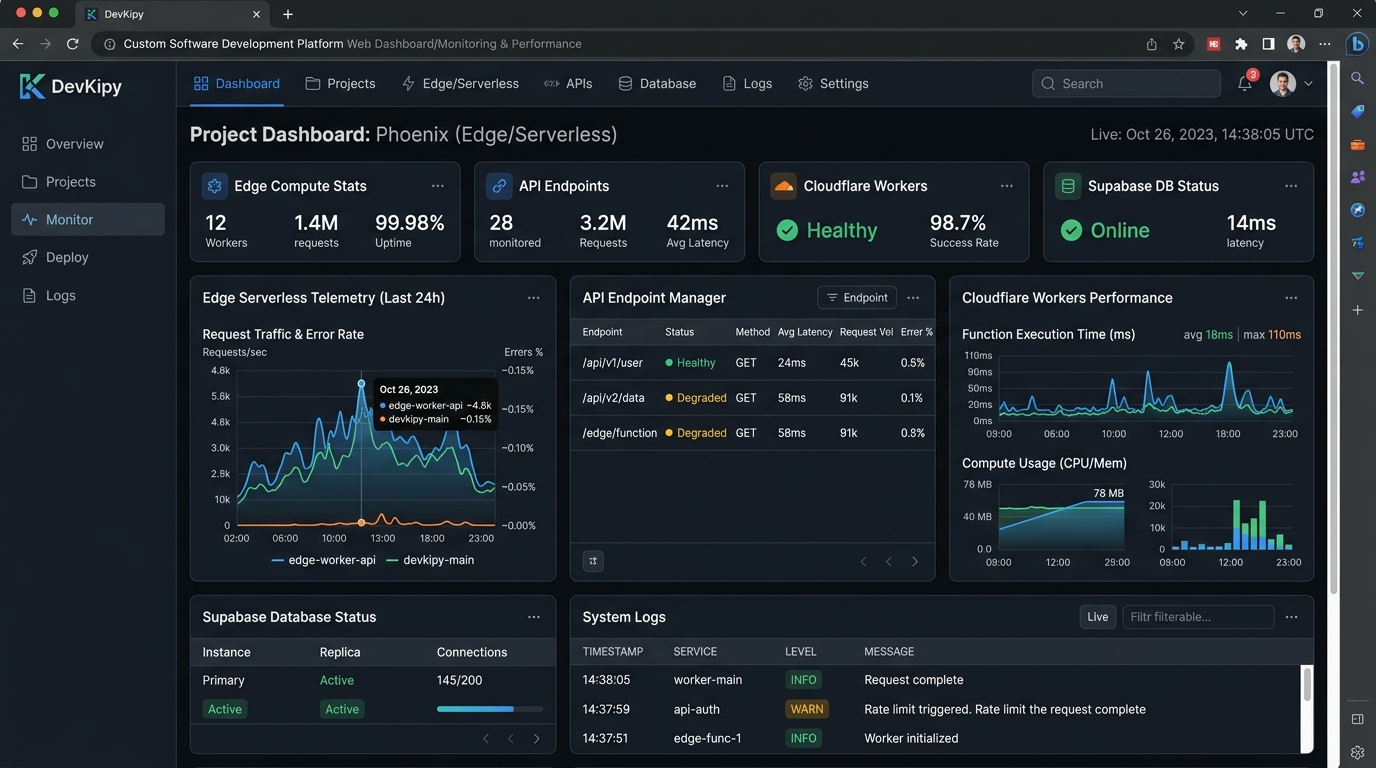Click the Search input field

pos(1126,84)
